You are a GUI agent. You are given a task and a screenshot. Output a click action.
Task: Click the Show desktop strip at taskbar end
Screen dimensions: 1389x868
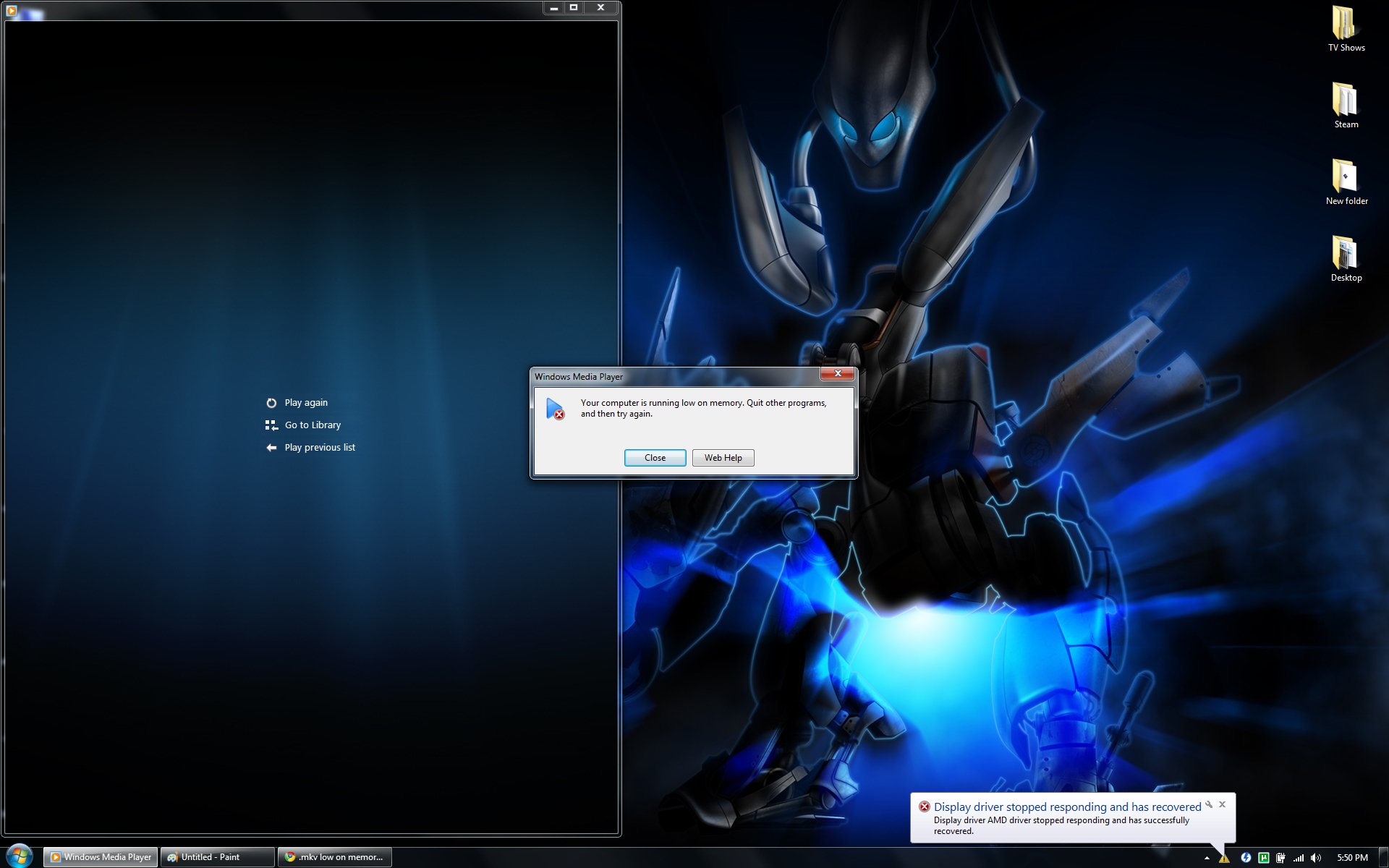(1383, 857)
